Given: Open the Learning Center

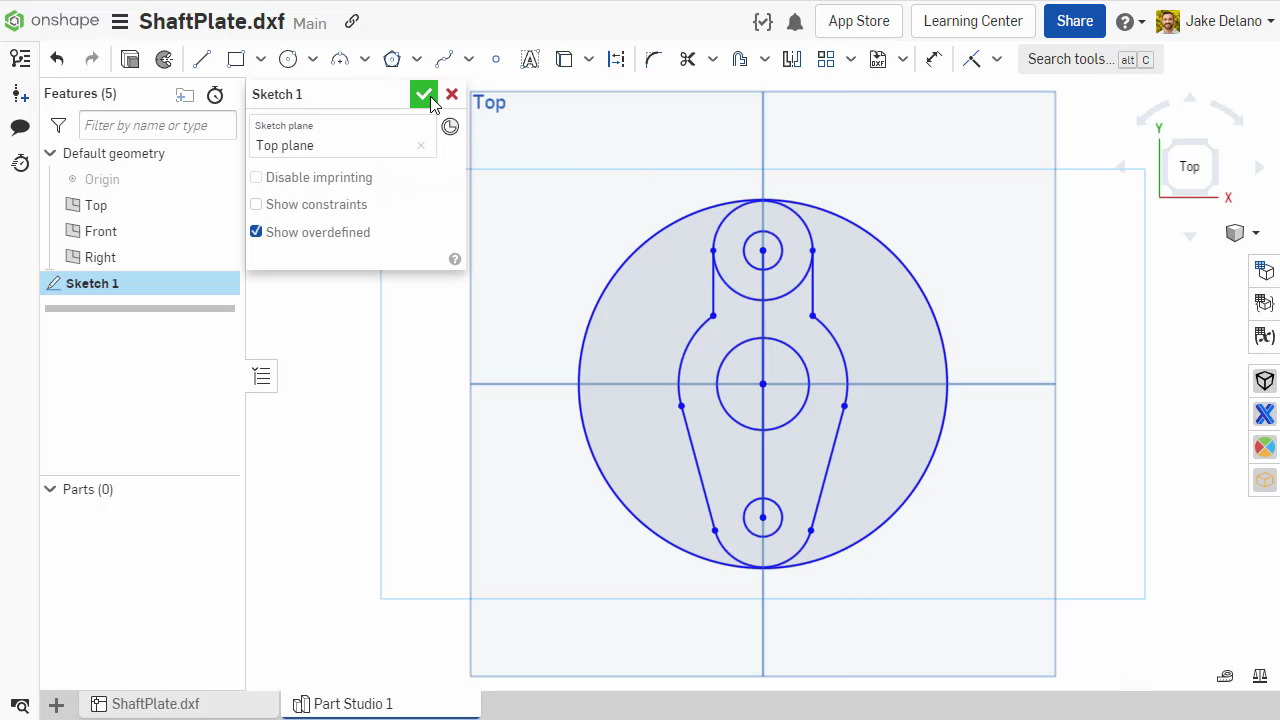Looking at the screenshot, I should [972, 21].
